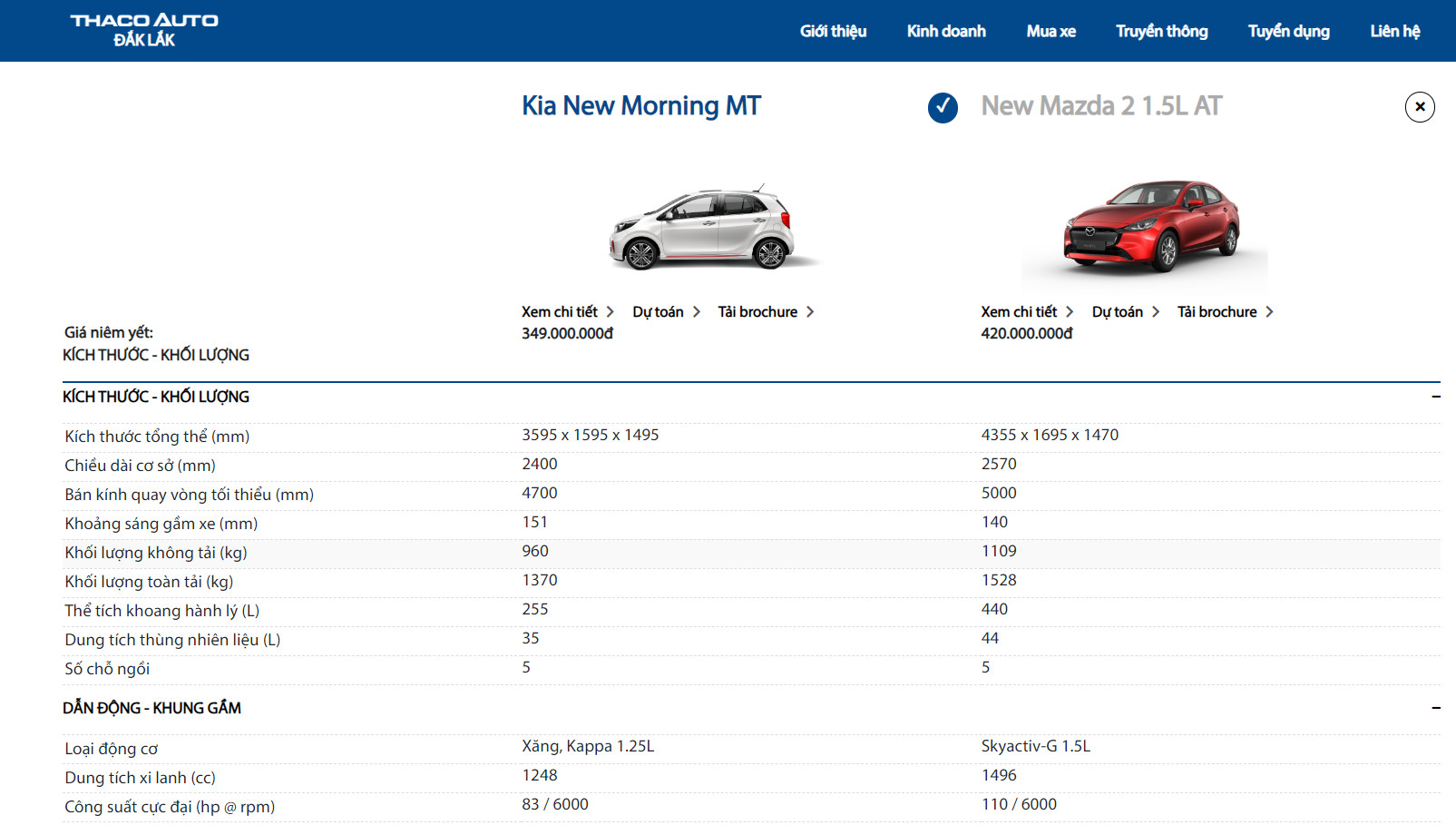Click the DẪN ĐỘNG - KHUNG GẦM section header

click(x=151, y=708)
